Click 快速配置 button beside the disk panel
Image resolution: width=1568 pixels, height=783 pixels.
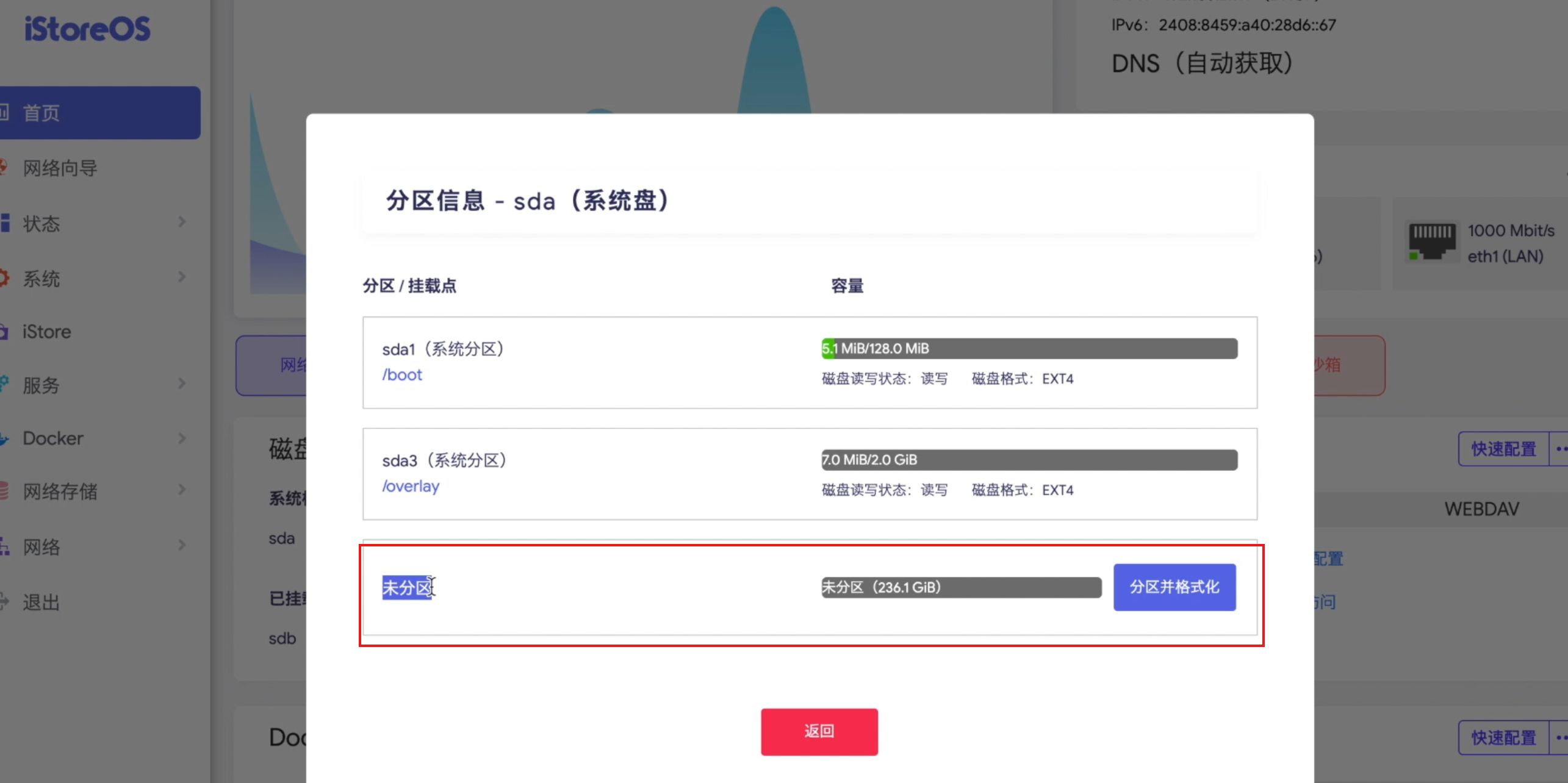(x=1503, y=449)
